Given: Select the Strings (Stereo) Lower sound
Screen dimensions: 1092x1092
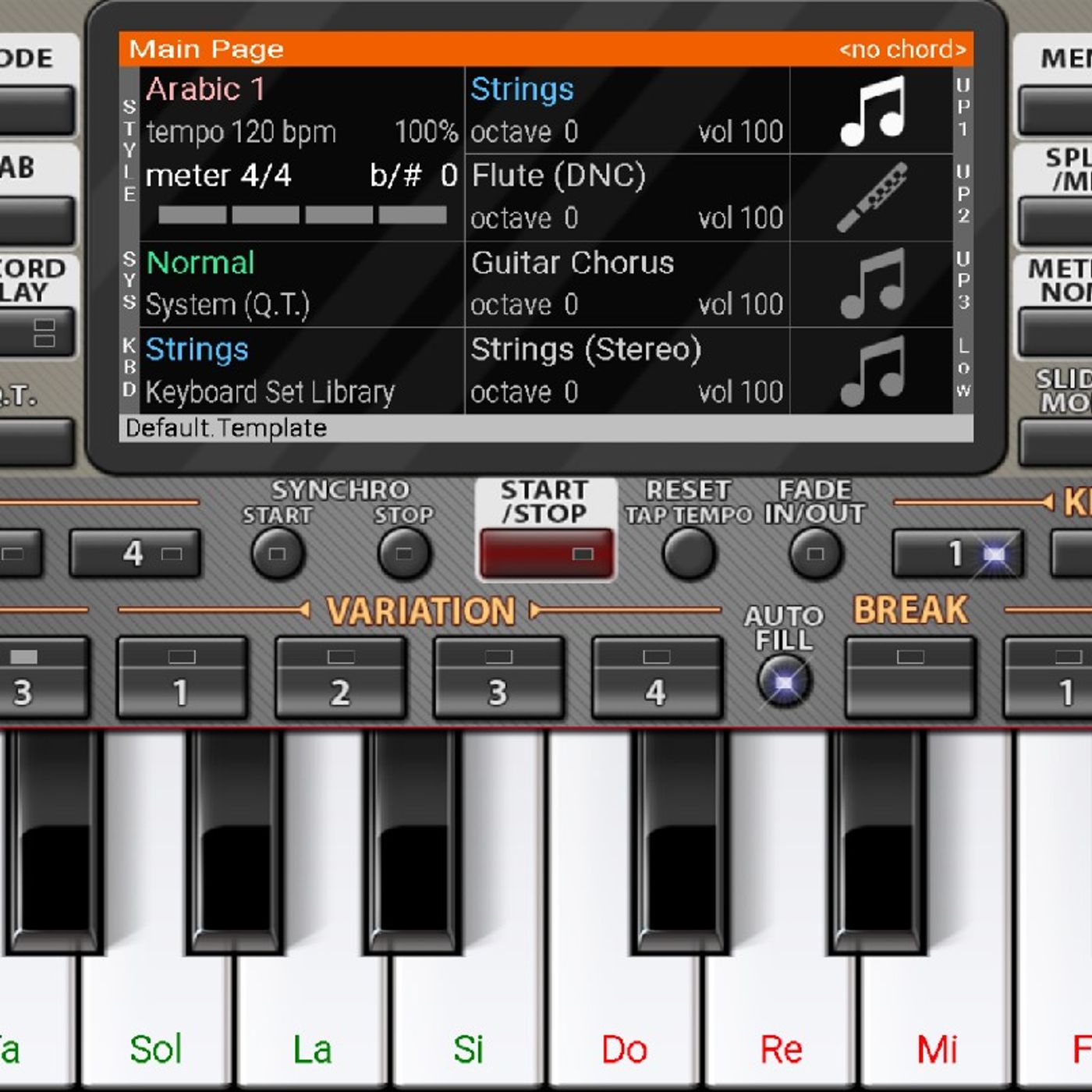Looking at the screenshot, I should pyautogui.click(x=586, y=349).
